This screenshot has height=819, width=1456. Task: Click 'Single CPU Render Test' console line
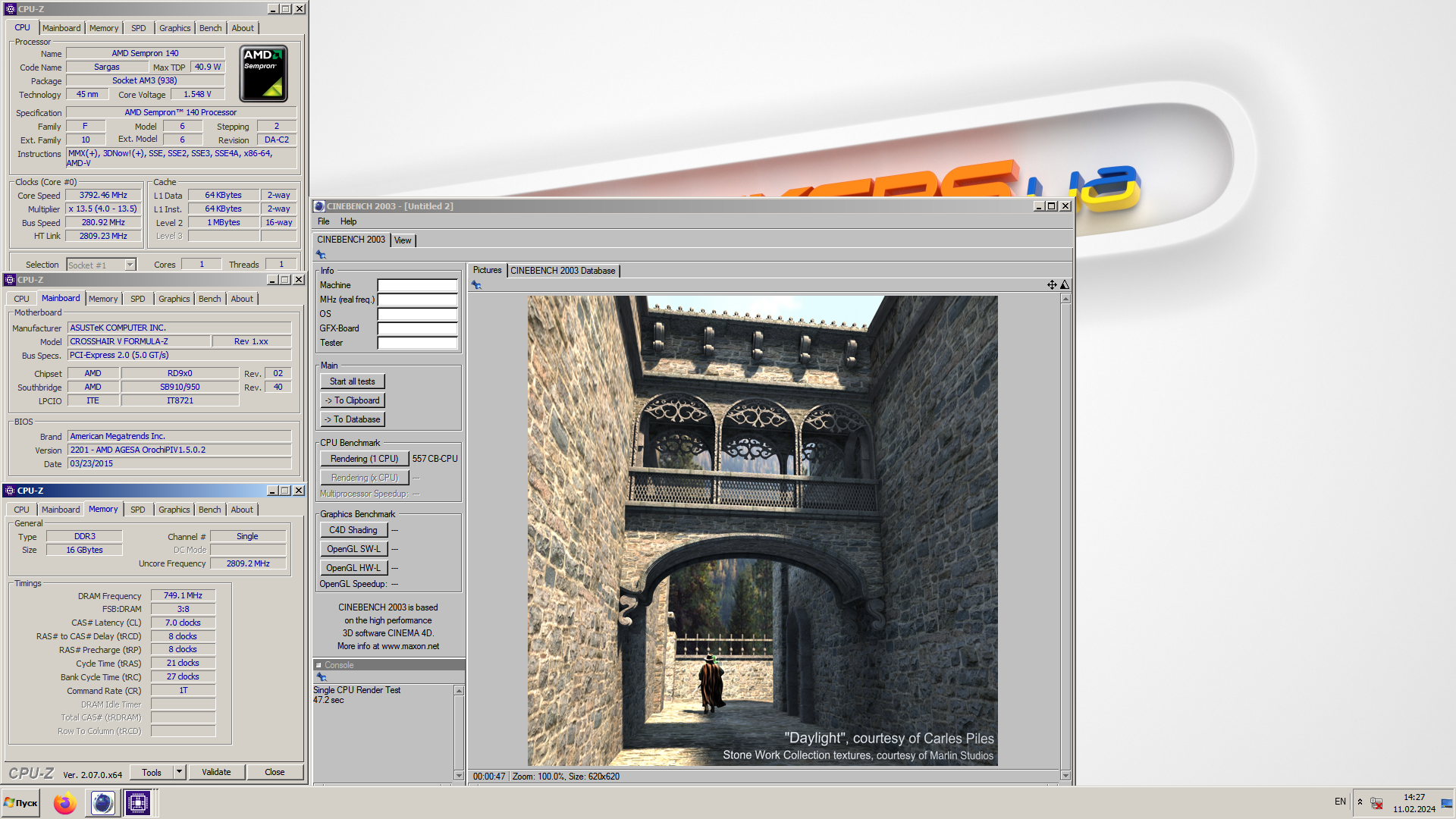[356, 690]
